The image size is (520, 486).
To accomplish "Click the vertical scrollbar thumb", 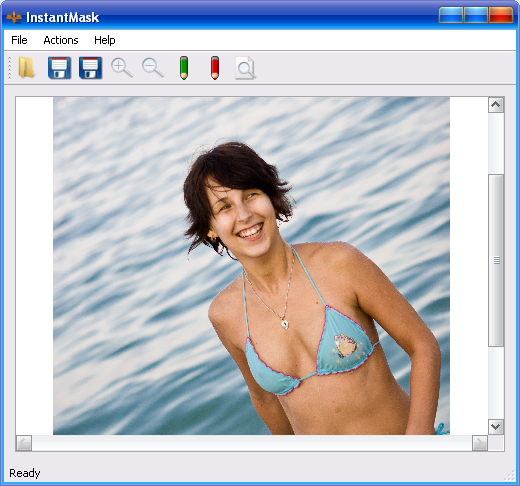I will tap(496, 260).
